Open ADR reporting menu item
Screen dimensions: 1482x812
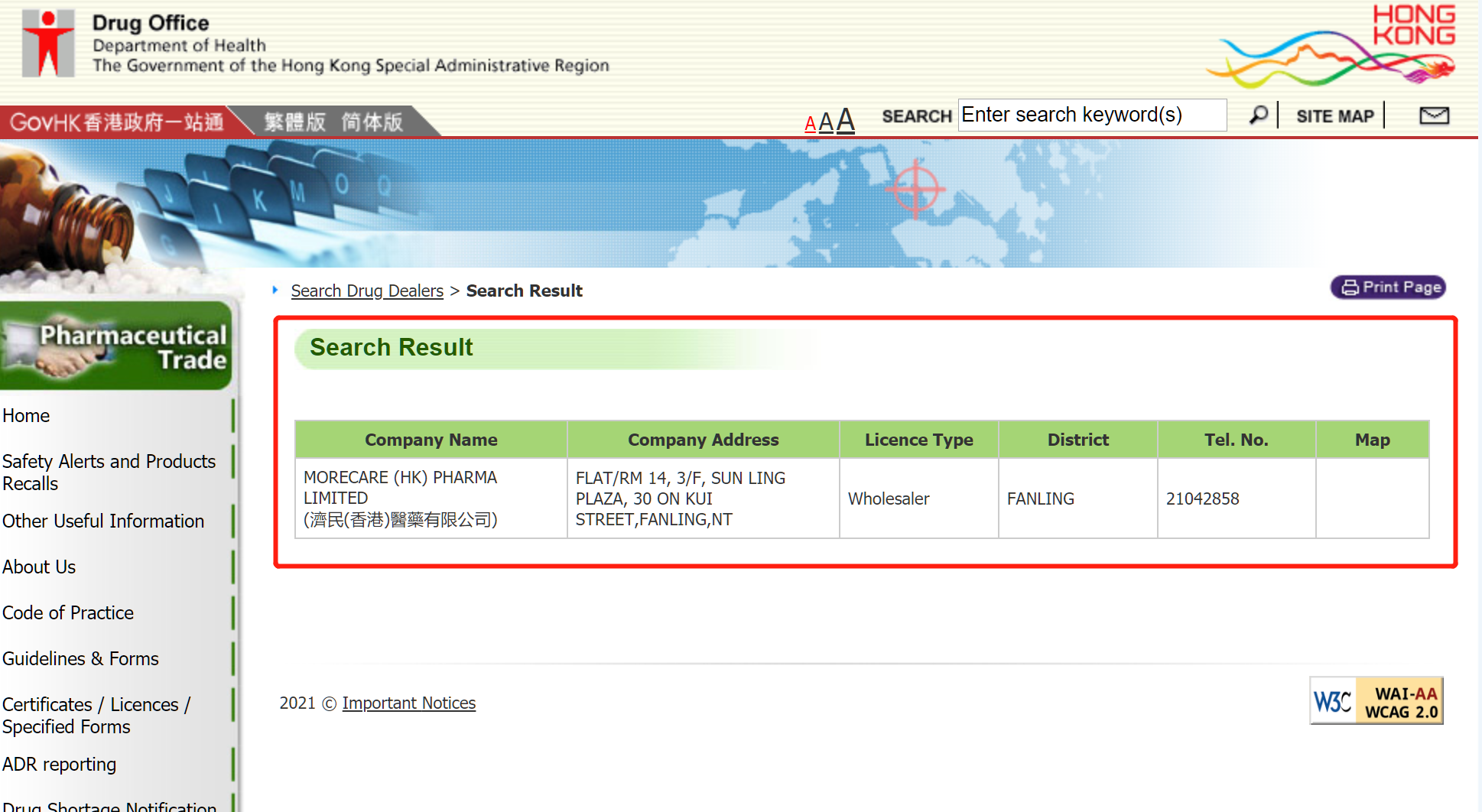tap(60, 765)
